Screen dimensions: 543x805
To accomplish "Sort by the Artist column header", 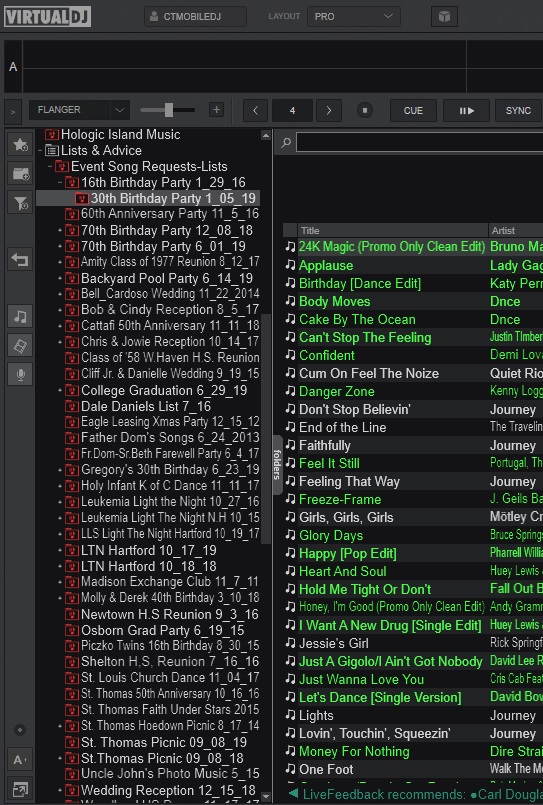I will [x=516, y=231].
